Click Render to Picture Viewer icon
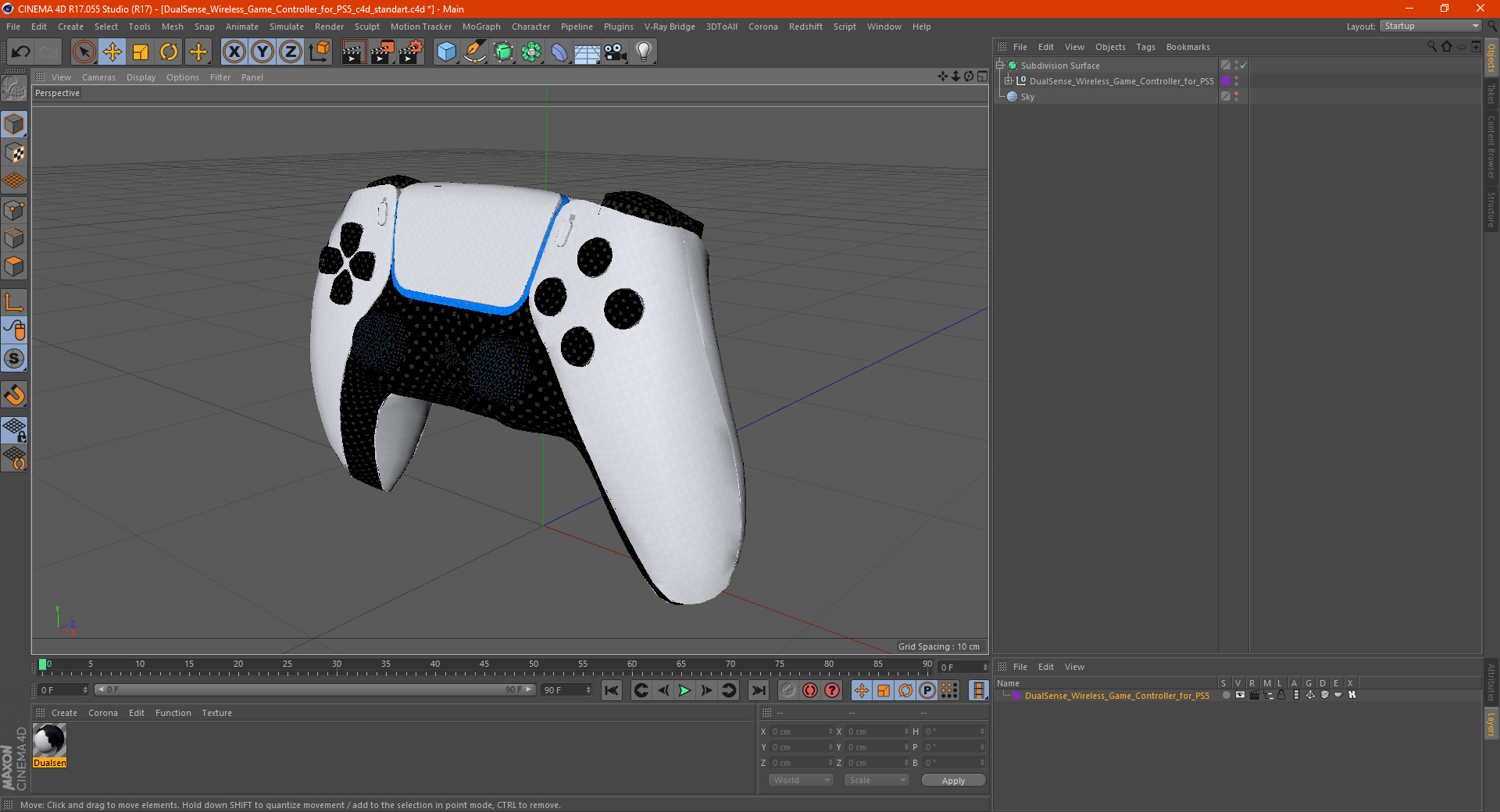Viewport: 1500px width, 812px height. click(382, 52)
